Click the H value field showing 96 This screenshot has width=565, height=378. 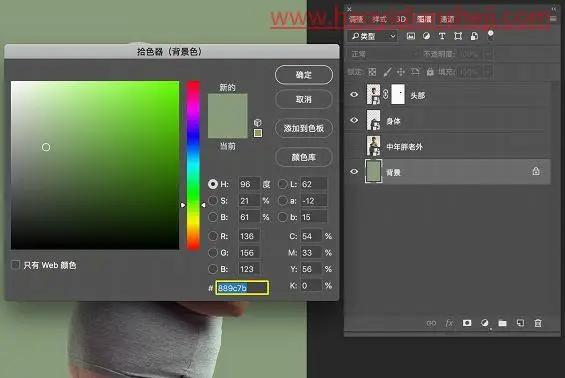coord(249,184)
